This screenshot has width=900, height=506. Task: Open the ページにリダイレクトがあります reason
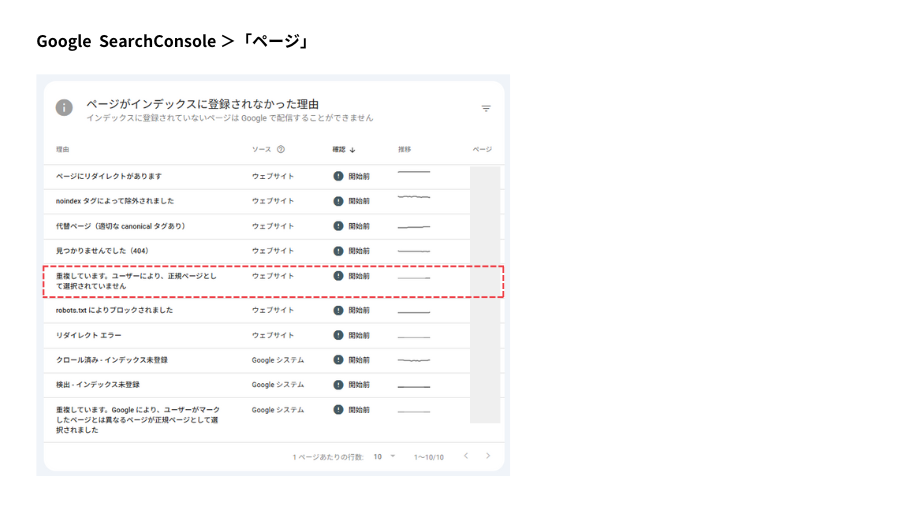108,176
